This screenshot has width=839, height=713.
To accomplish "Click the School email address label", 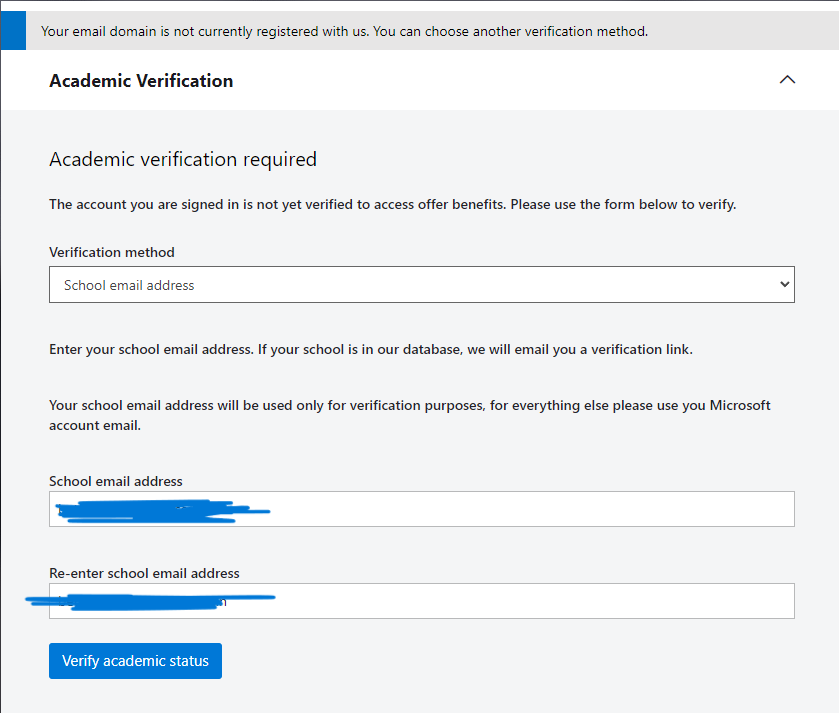I will (x=114, y=481).
